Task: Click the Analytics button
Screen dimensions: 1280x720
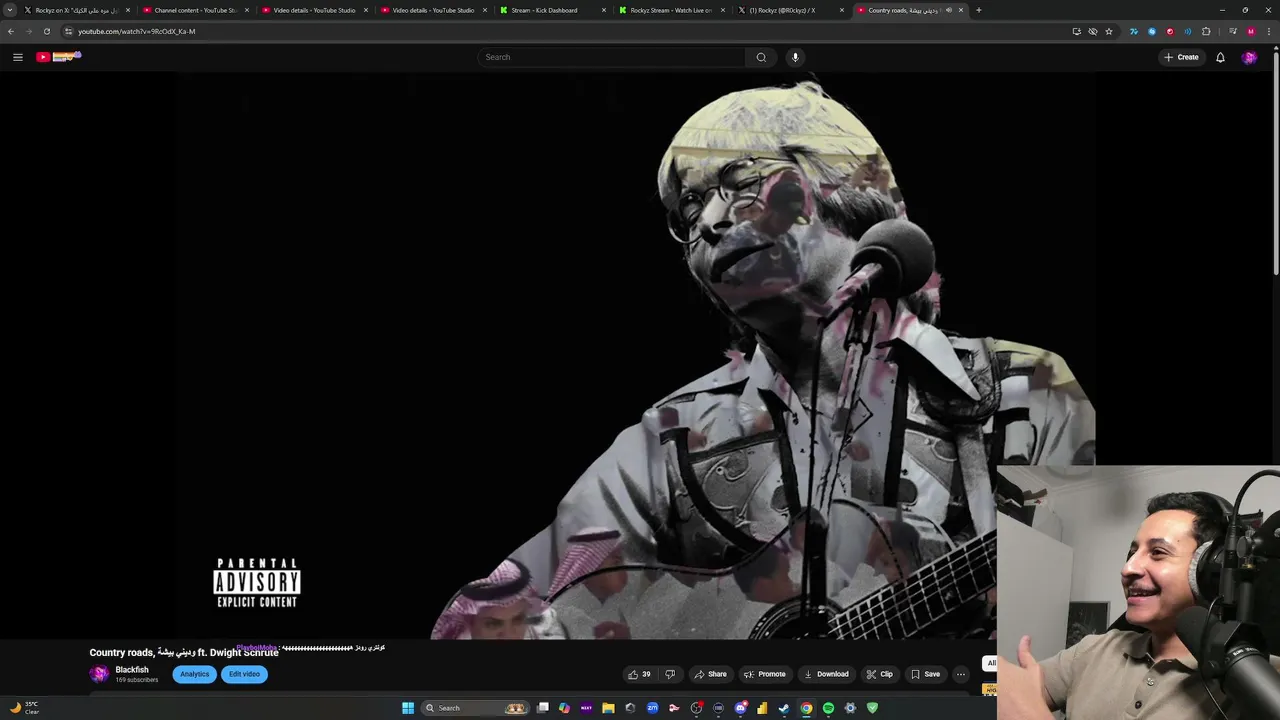Action: click(x=194, y=674)
